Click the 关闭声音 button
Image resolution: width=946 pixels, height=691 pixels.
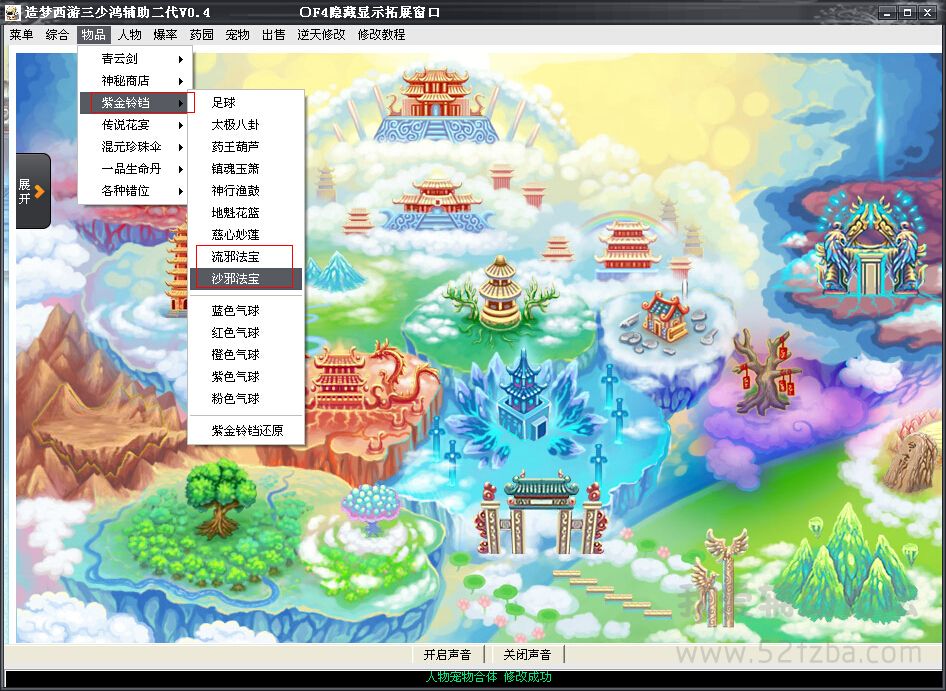527,655
